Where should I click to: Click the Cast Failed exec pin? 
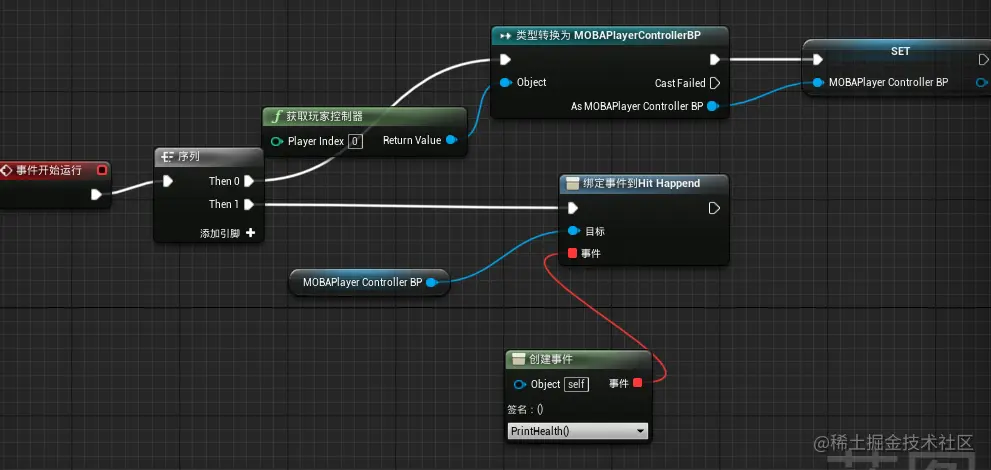point(715,83)
